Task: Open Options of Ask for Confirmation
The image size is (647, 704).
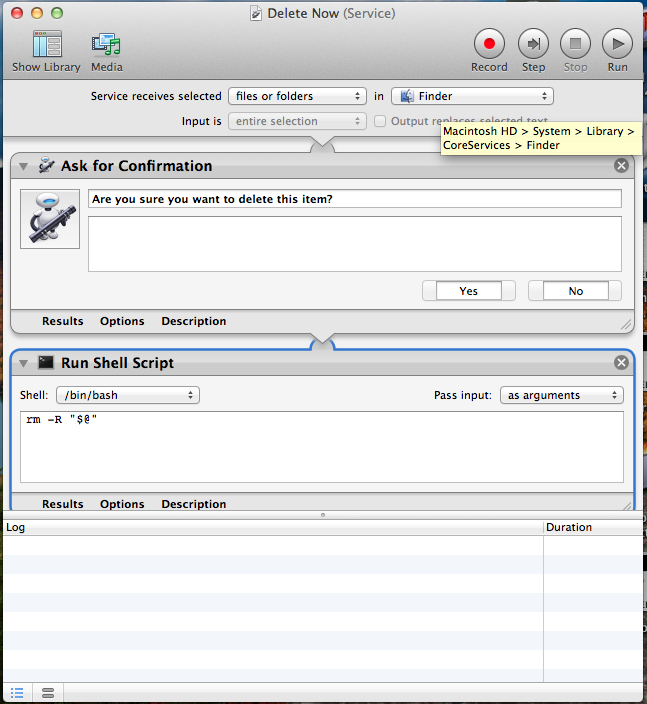Action: tap(122, 321)
